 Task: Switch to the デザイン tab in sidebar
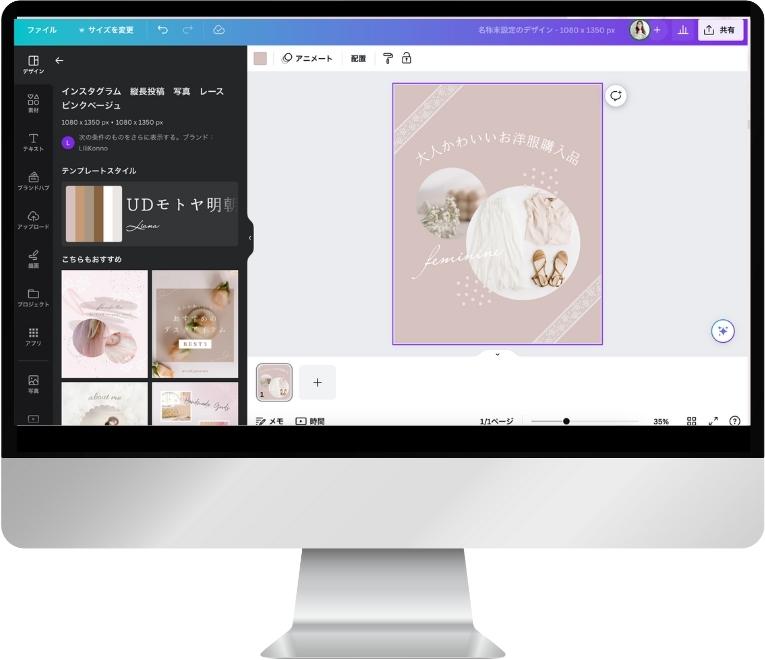33,65
